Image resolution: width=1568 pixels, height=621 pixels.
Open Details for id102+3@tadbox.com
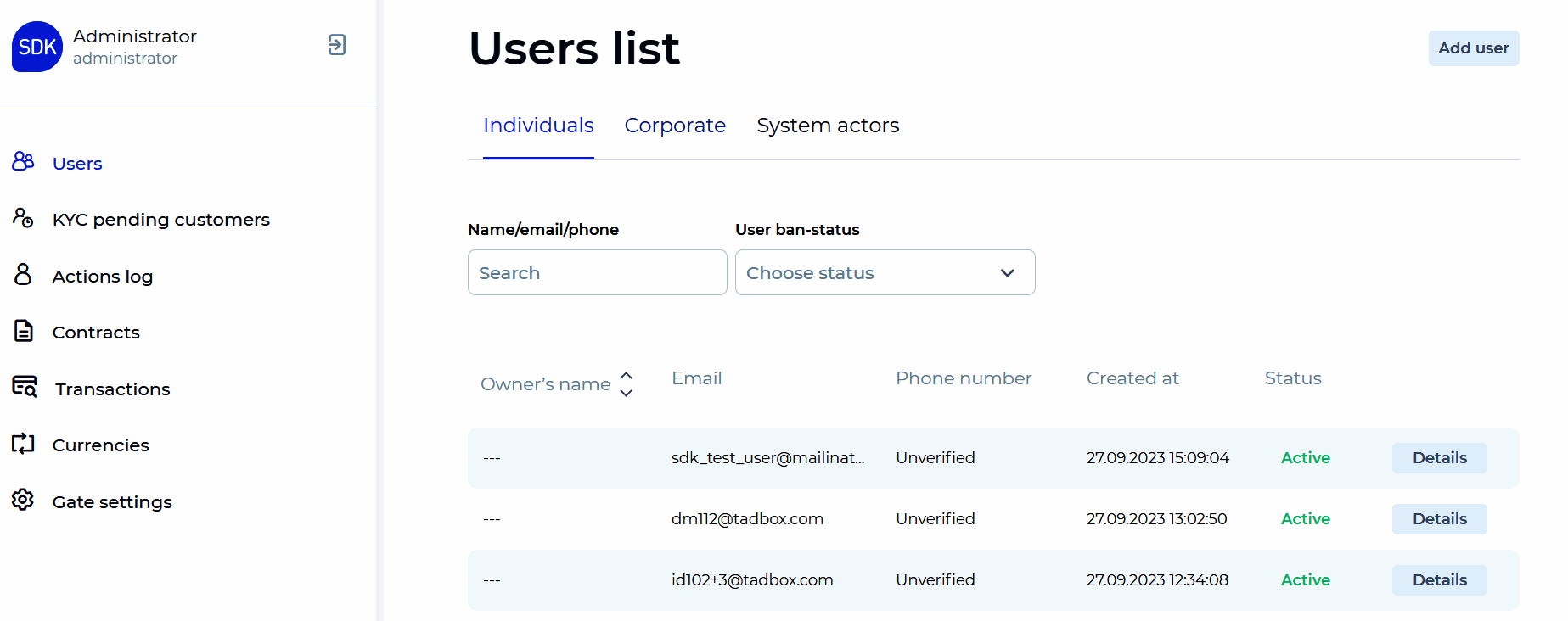tap(1439, 579)
